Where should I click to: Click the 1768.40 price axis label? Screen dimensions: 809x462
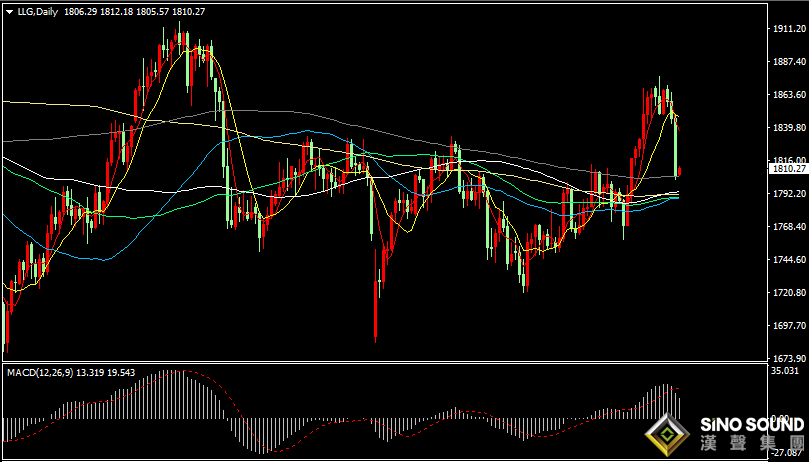pos(789,227)
